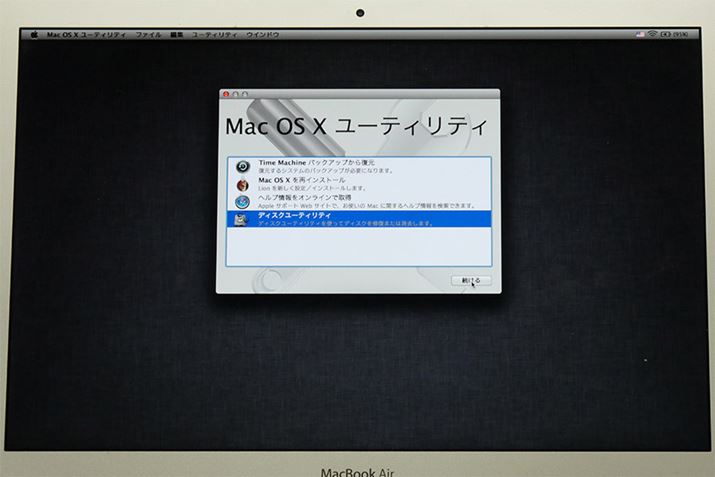715x477 pixels.
Task: Select "Time Machine バックアップから復元" row
Action: coord(359,166)
